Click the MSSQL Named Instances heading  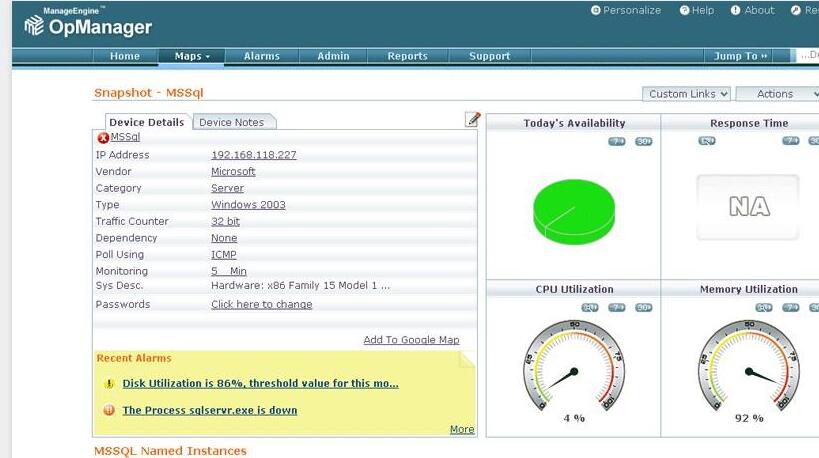170,451
